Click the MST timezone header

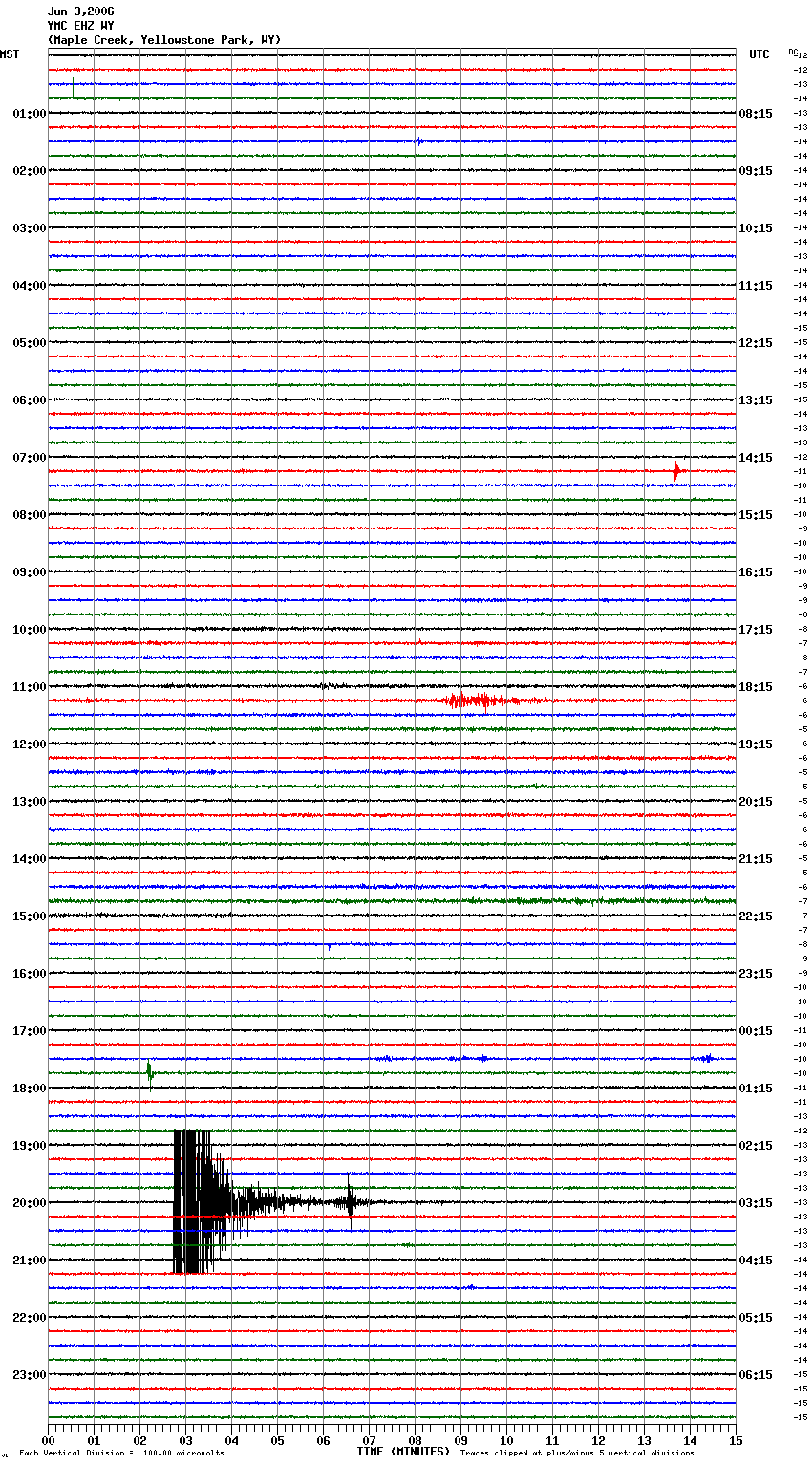[10, 54]
